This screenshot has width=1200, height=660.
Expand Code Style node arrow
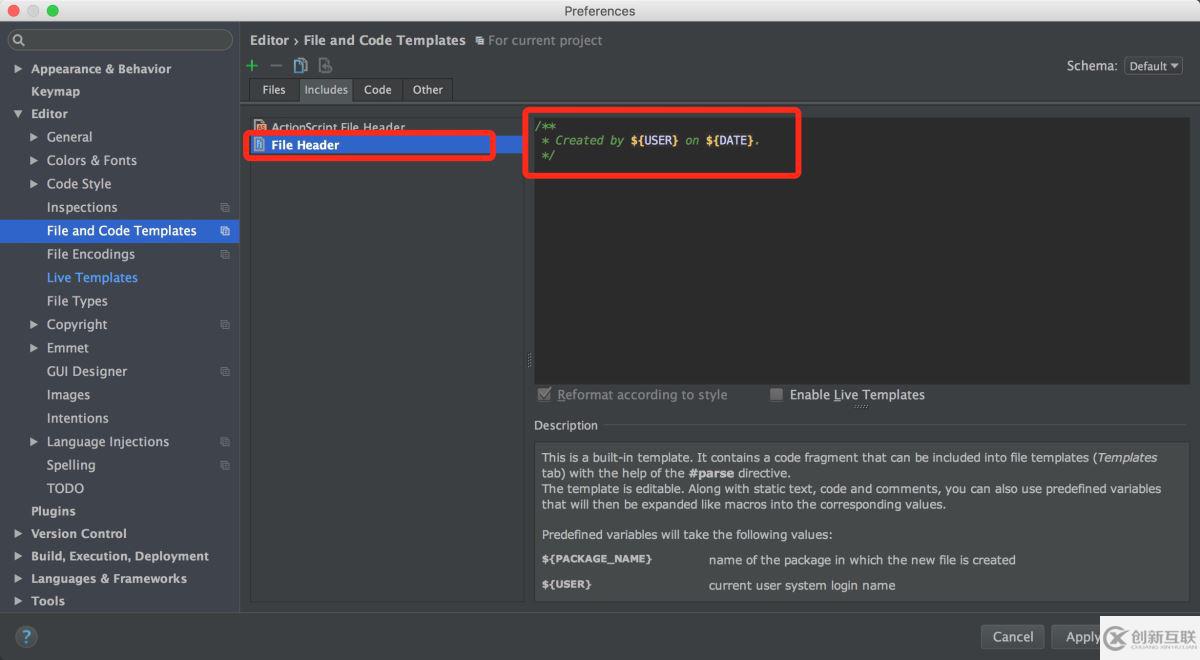tap(34, 184)
